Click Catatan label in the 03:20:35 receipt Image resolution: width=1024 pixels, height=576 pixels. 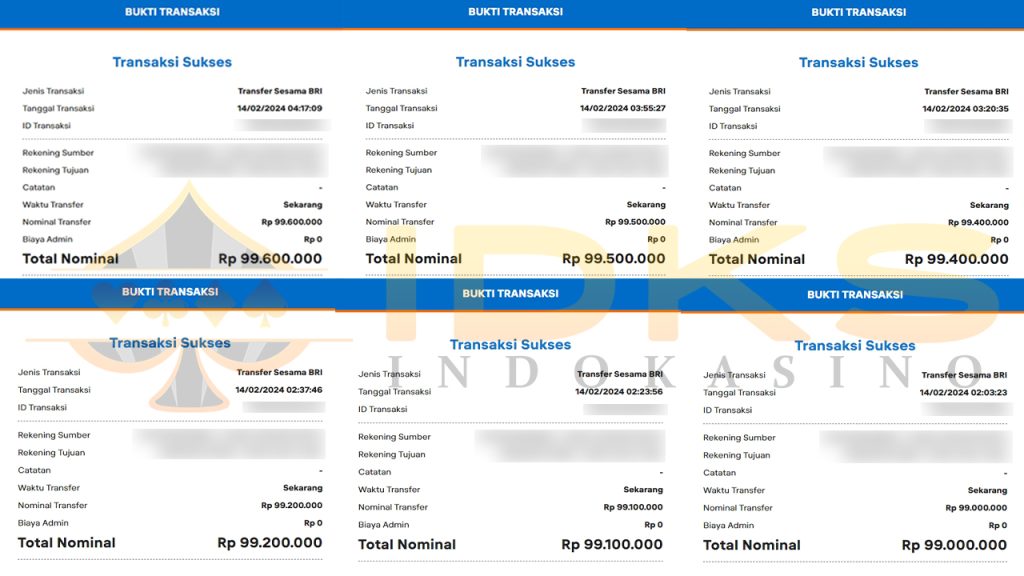point(725,188)
